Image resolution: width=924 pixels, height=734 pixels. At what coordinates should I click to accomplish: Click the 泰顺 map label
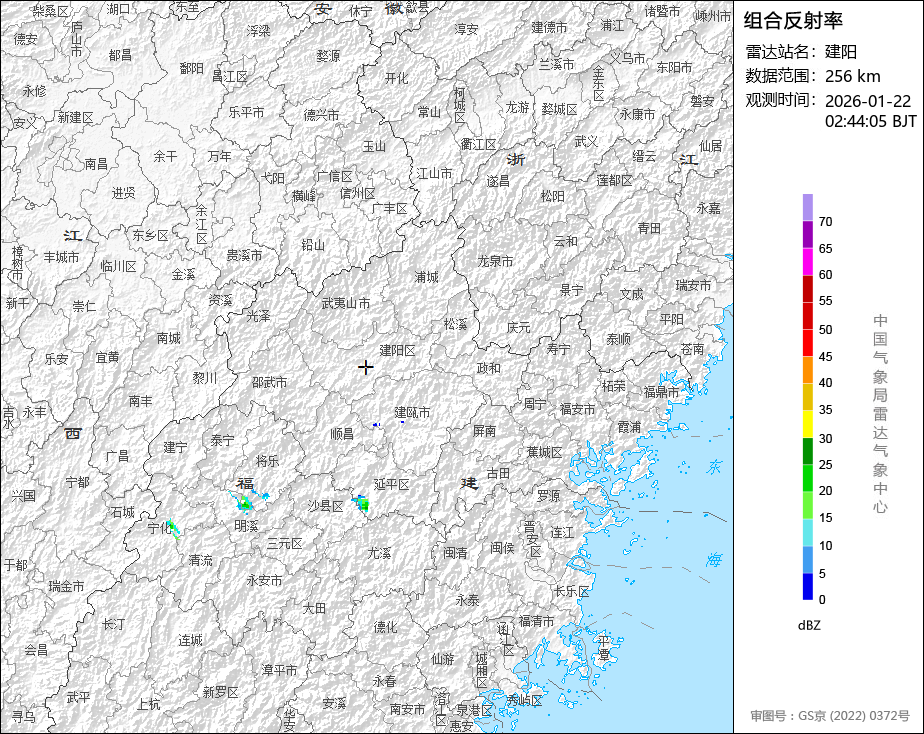[x=618, y=339]
